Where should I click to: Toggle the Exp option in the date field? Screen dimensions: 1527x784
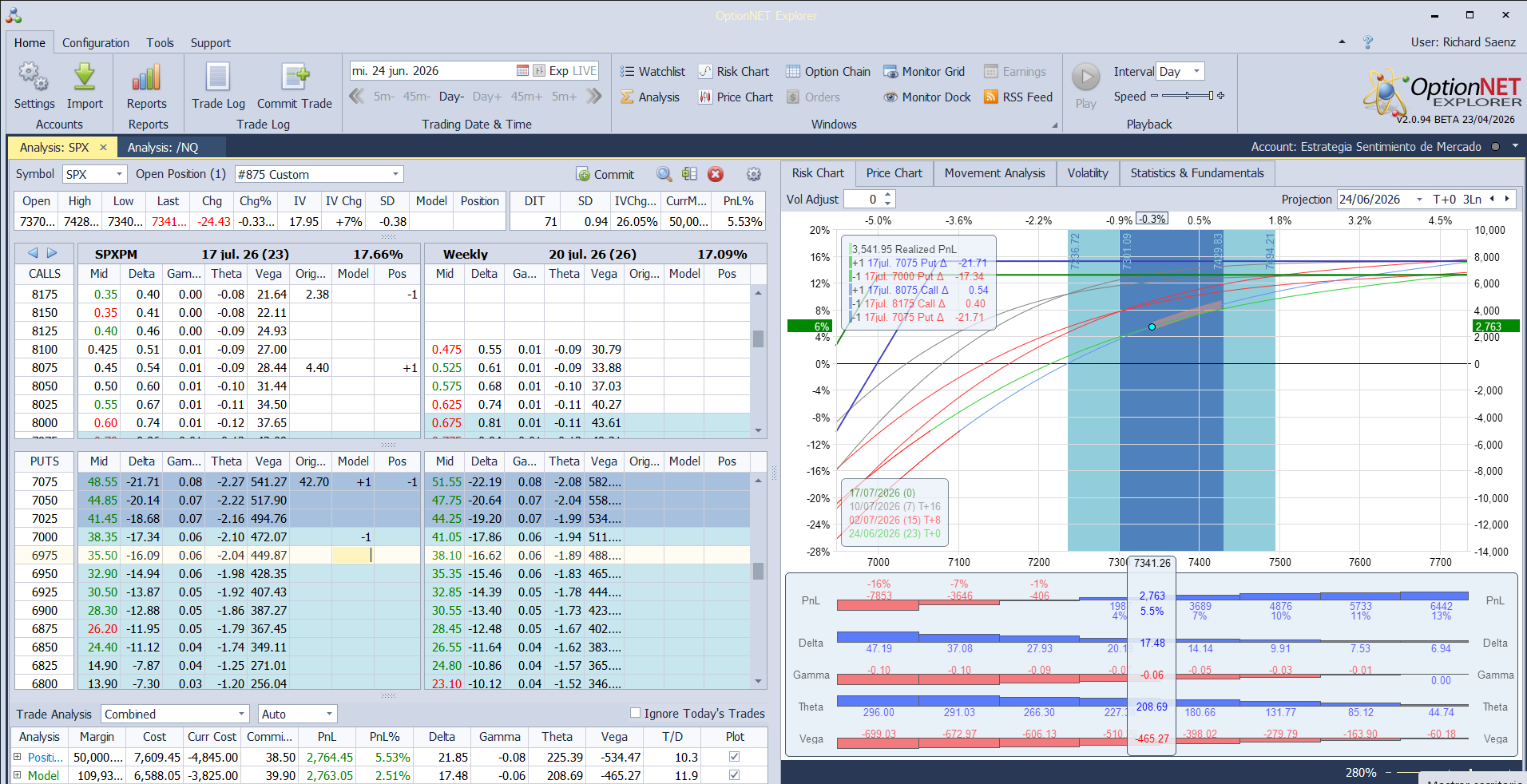[x=559, y=71]
